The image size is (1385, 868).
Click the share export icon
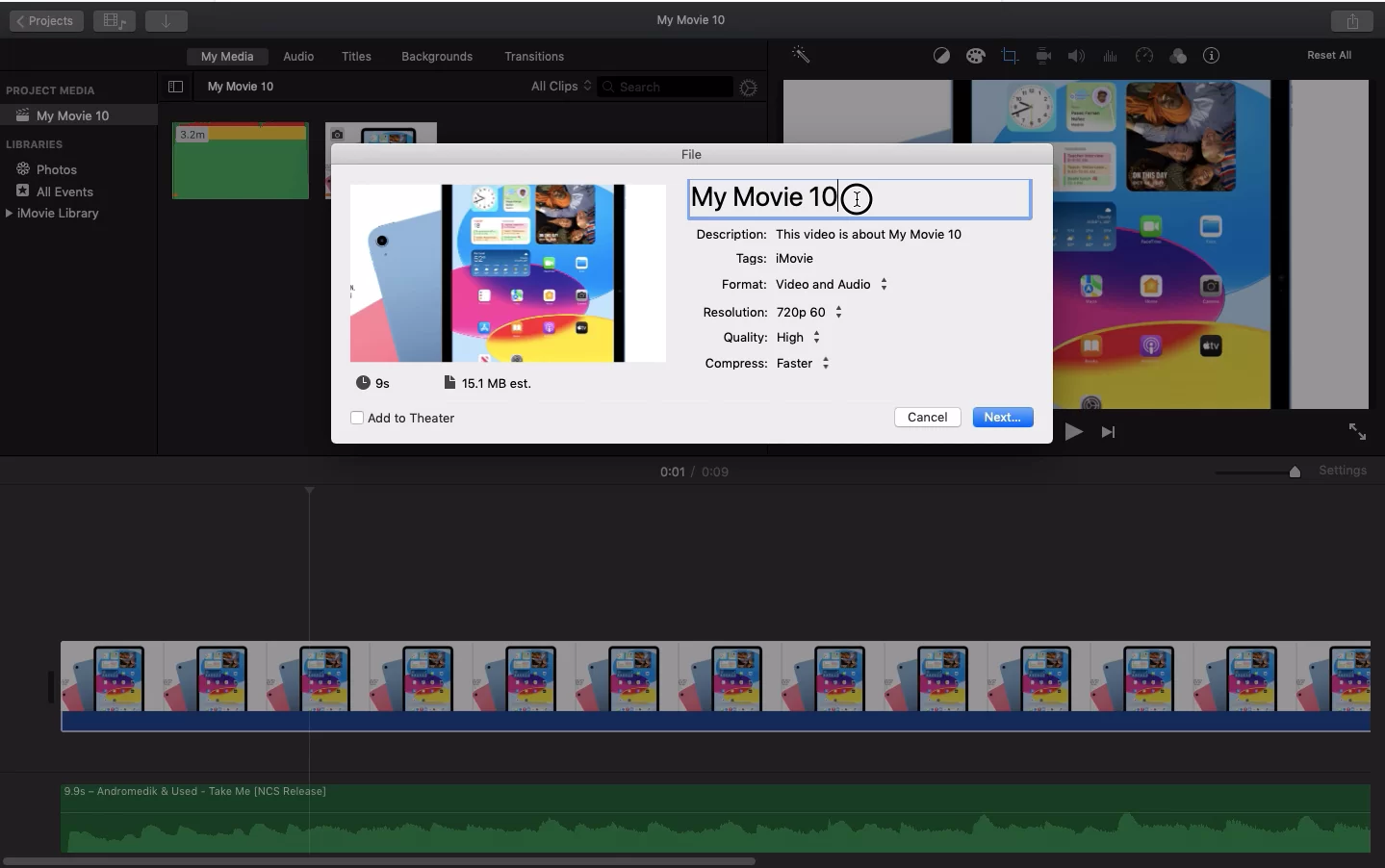[1352, 20]
